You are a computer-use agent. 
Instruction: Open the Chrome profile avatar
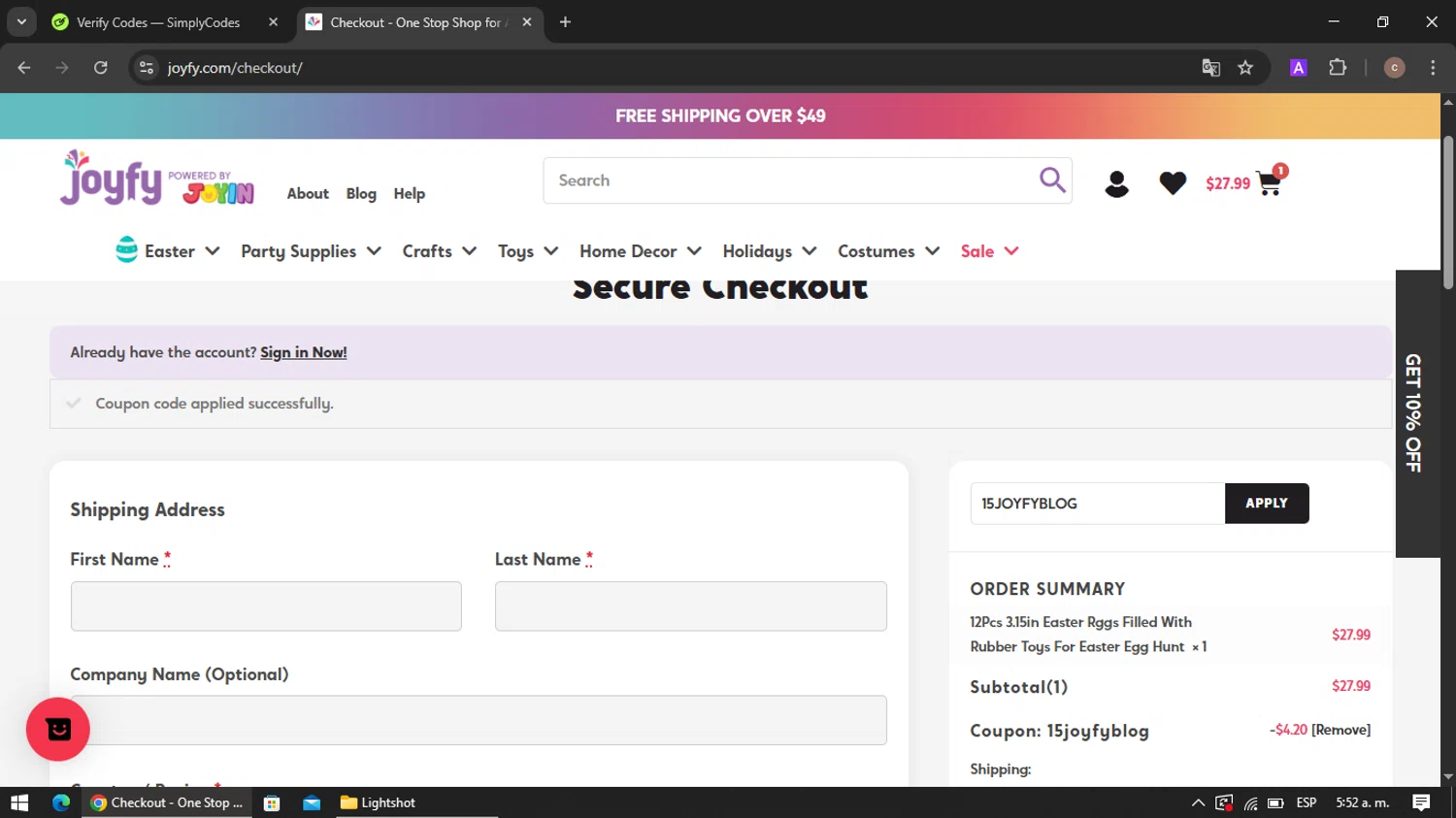pos(1394,68)
